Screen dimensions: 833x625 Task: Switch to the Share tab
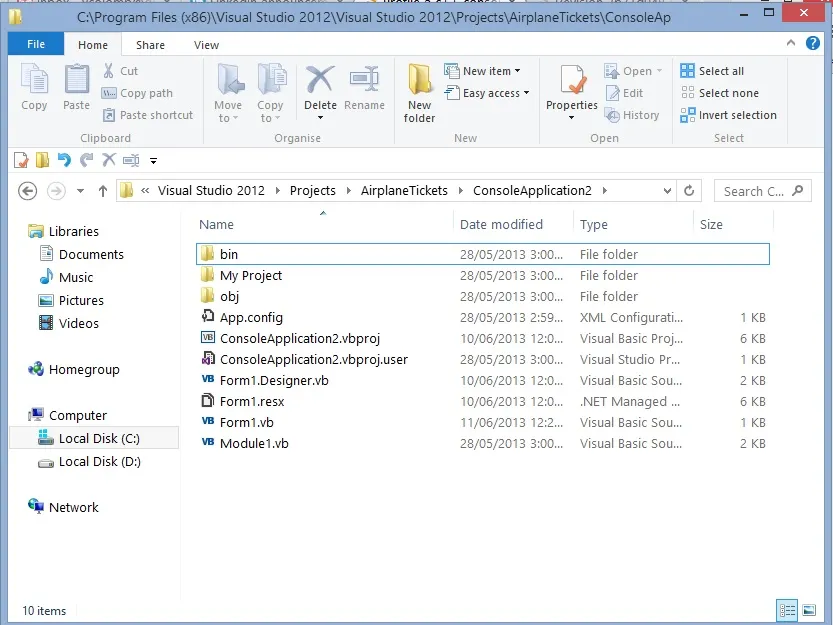click(x=150, y=45)
